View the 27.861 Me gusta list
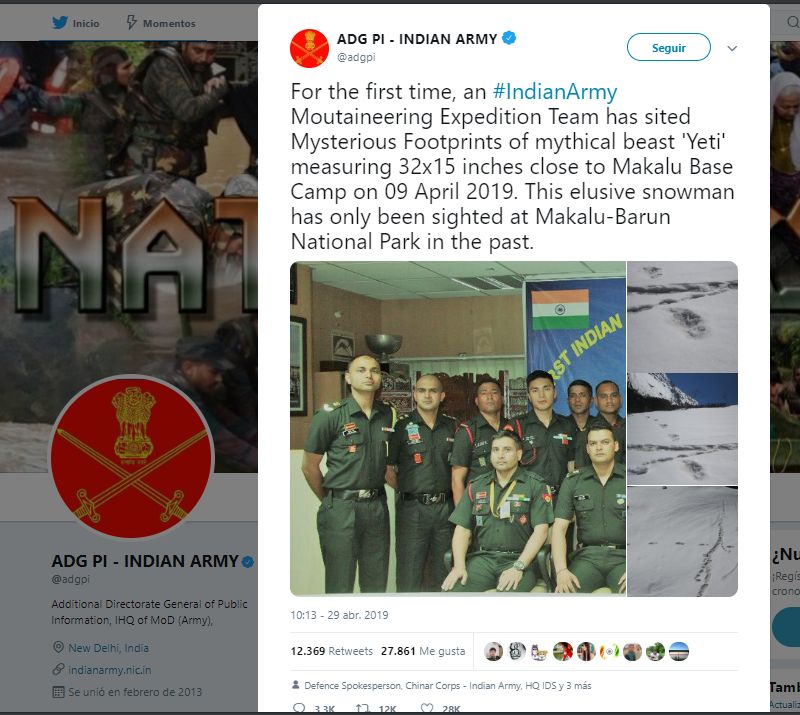The height and width of the screenshot is (715, 800). pos(423,651)
